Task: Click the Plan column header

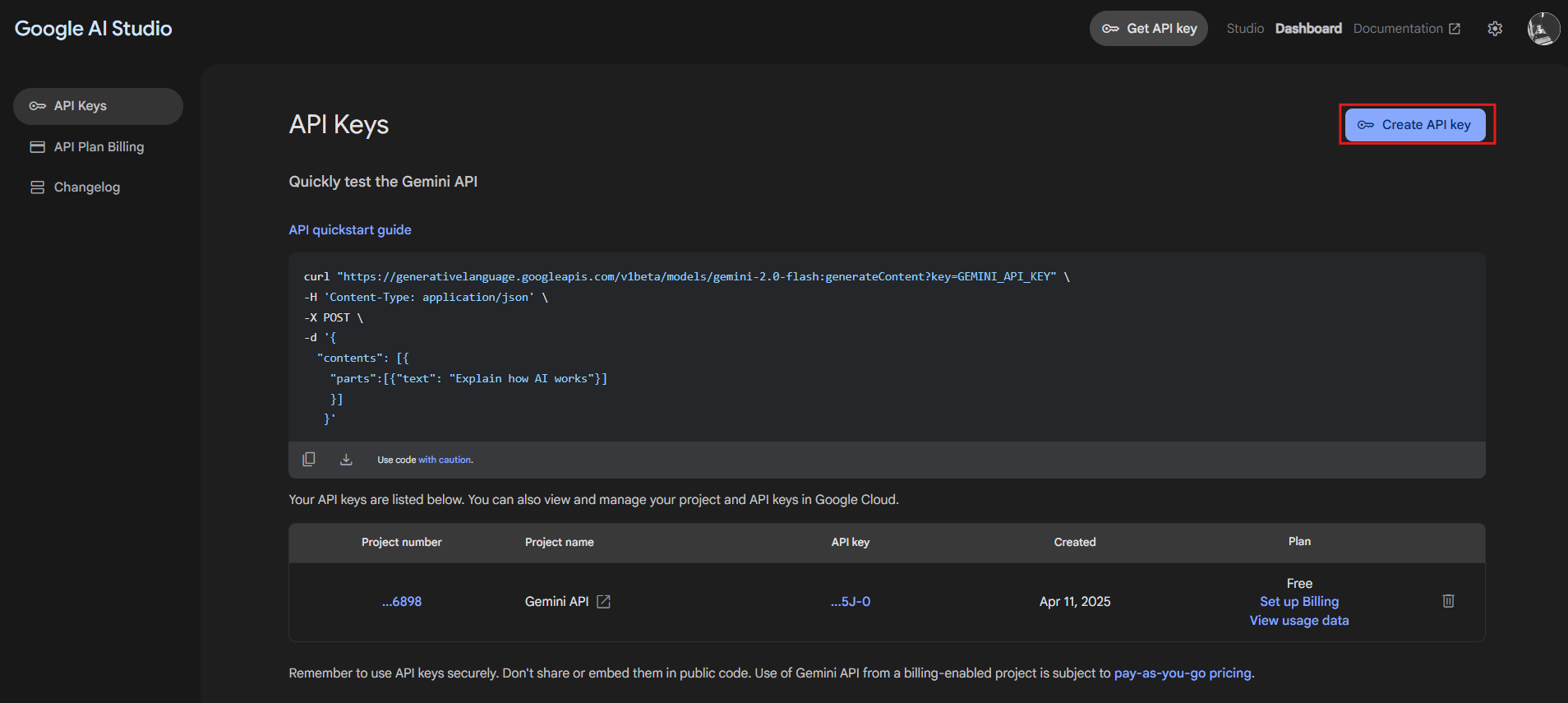Action: pos(1299,541)
